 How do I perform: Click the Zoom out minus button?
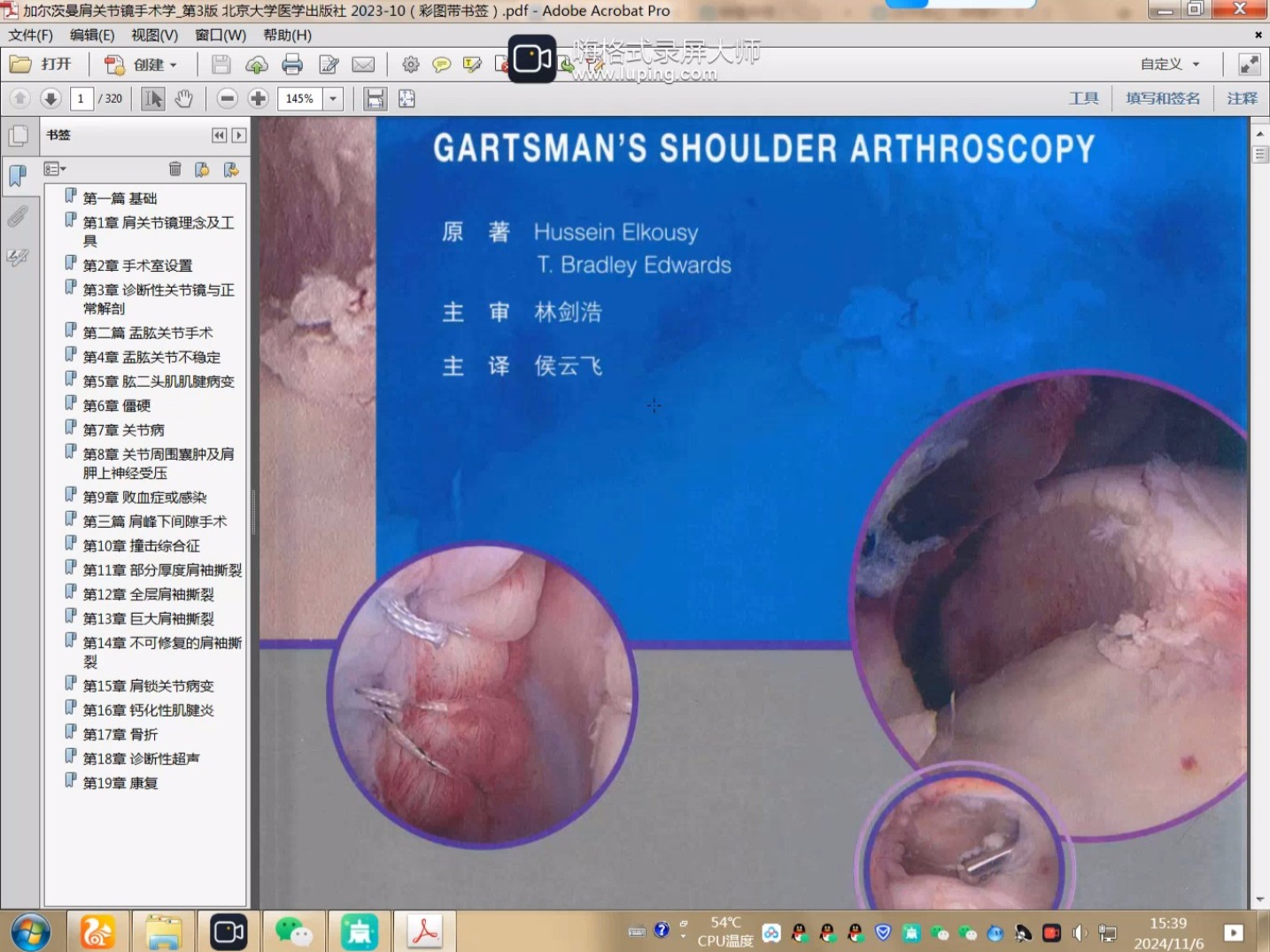coord(228,98)
